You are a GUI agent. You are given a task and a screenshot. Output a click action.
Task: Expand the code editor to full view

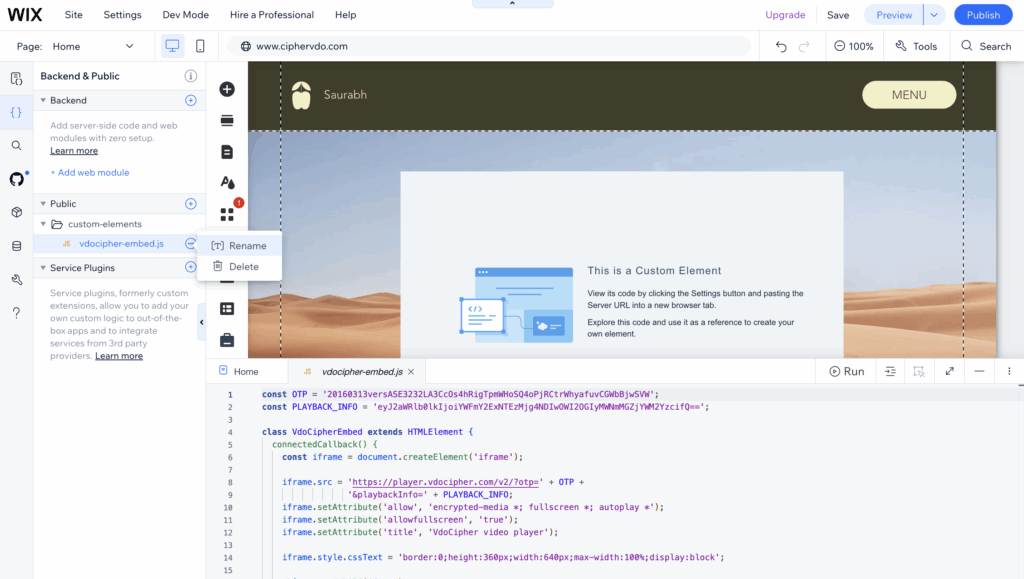(x=950, y=371)
